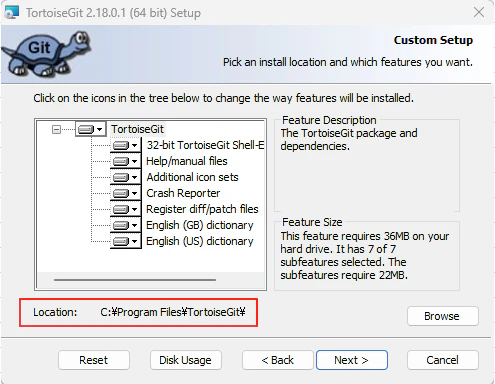
Task: Click the TortoiseGit turtle logo
Action: tap(47, 53)
